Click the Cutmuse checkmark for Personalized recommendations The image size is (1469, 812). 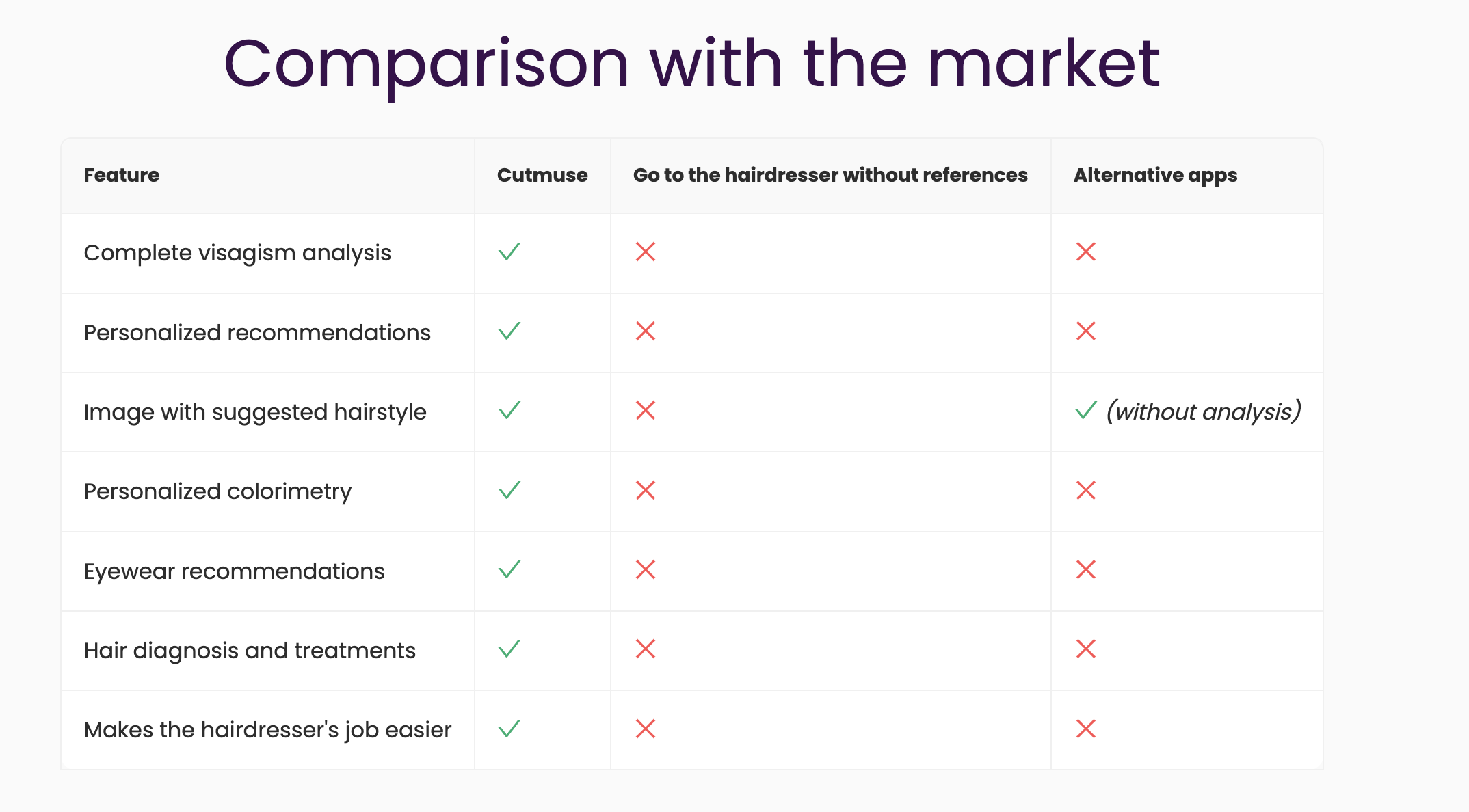coord(509,331)
